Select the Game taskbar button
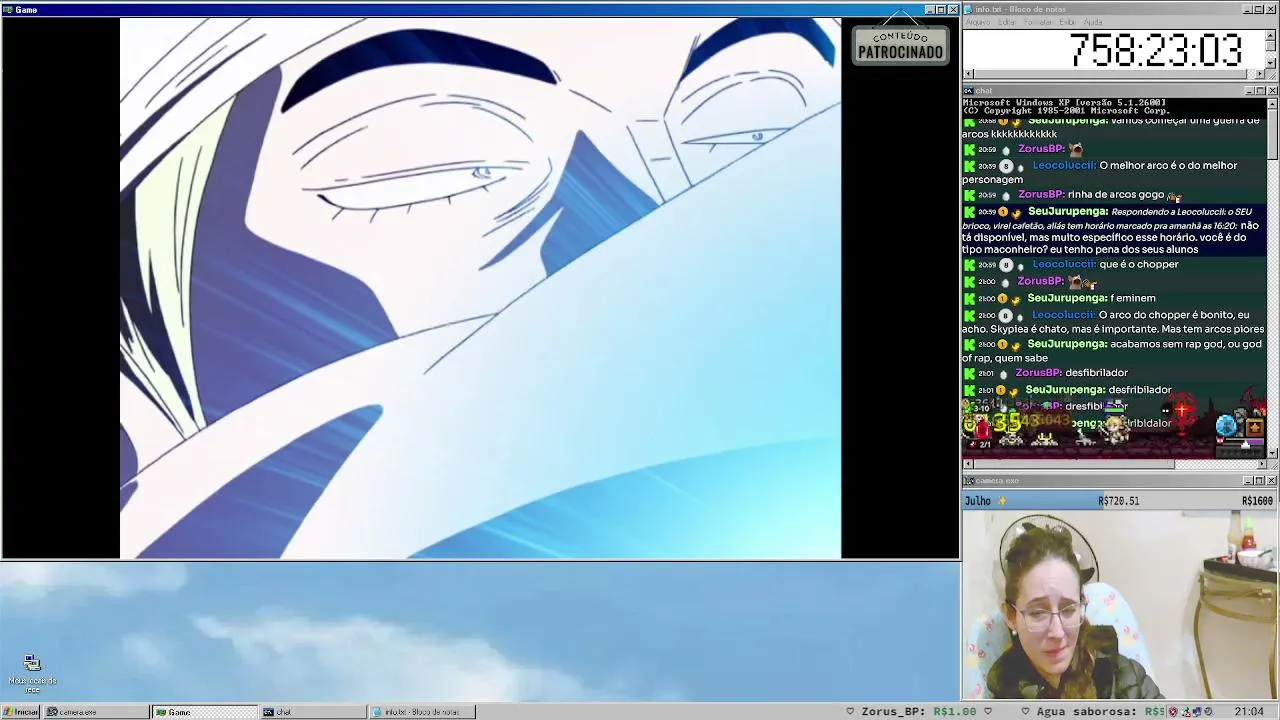Image resolution: width=1280 pixels, height=720 pixels. pyautogui.click(x=205, y=712)
